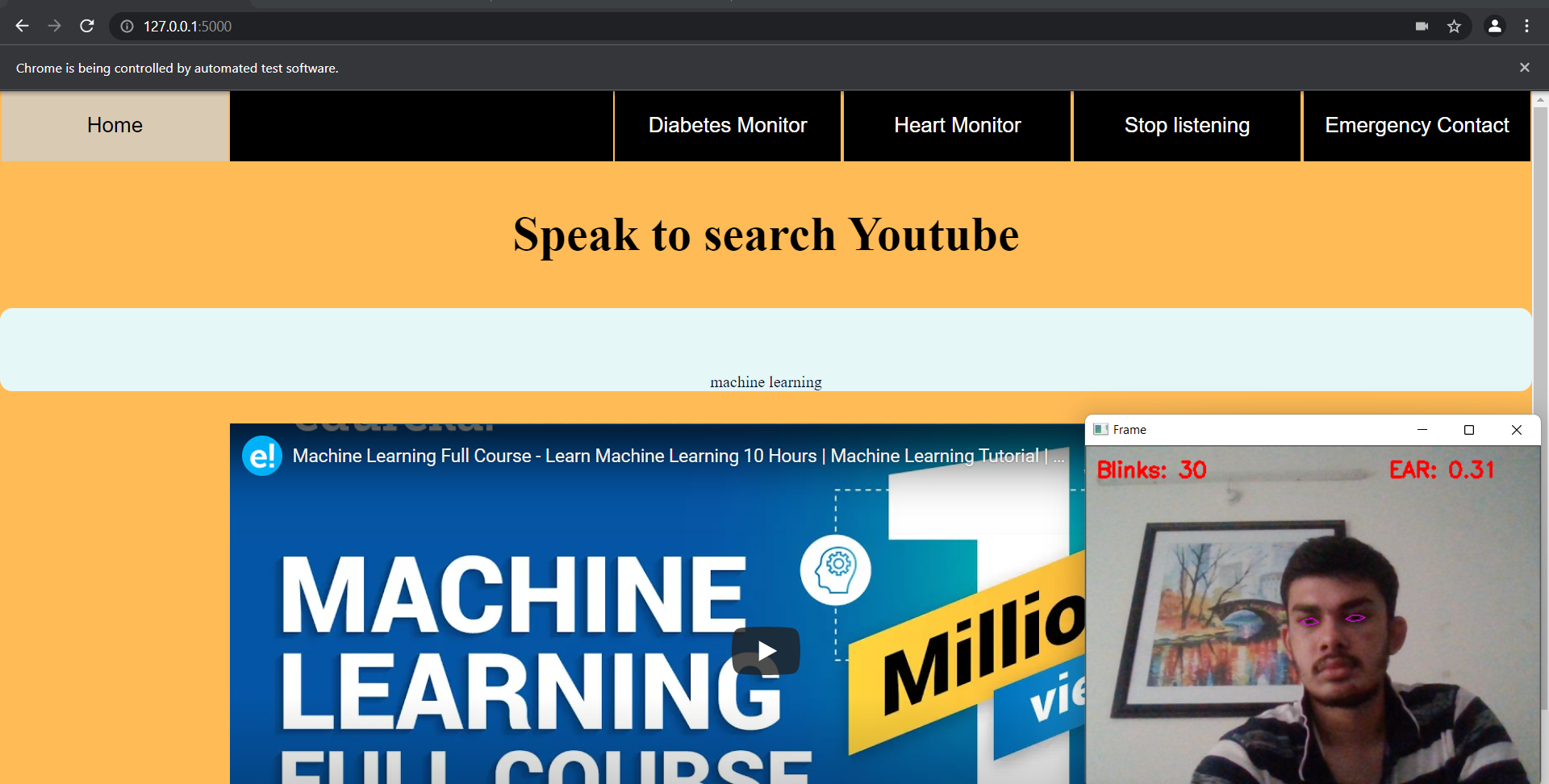This screenshot has height=784, width=1549.
Task: Maximize the Frame window
Action: [x=1469, y=430]
